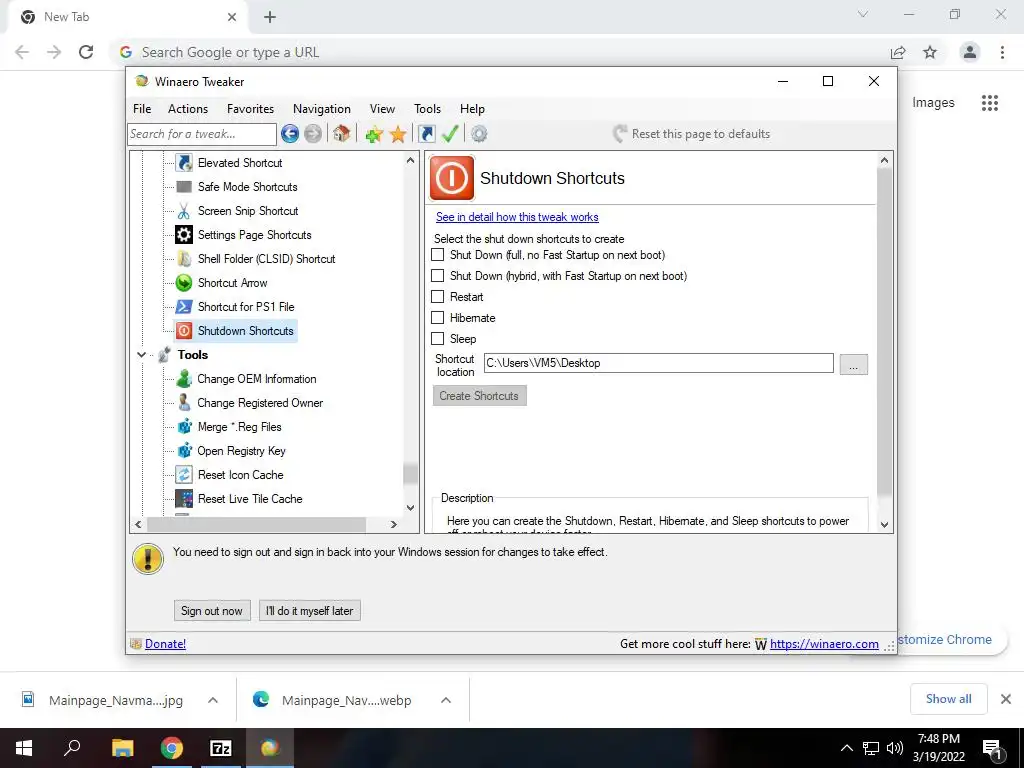Image resolution: width=1024 pixels, height=768 pixels.
Task: Open the Actions menu
Action: pos(187,109)
